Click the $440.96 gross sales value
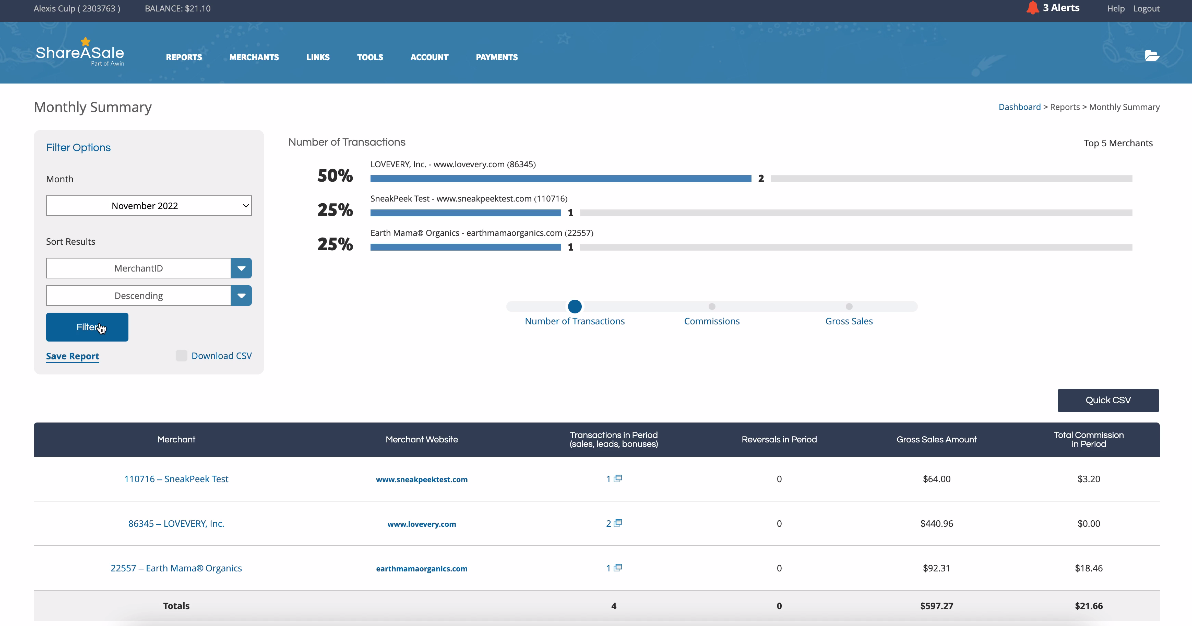Screen dimensions: 1192x626 [x=937, y=523]
